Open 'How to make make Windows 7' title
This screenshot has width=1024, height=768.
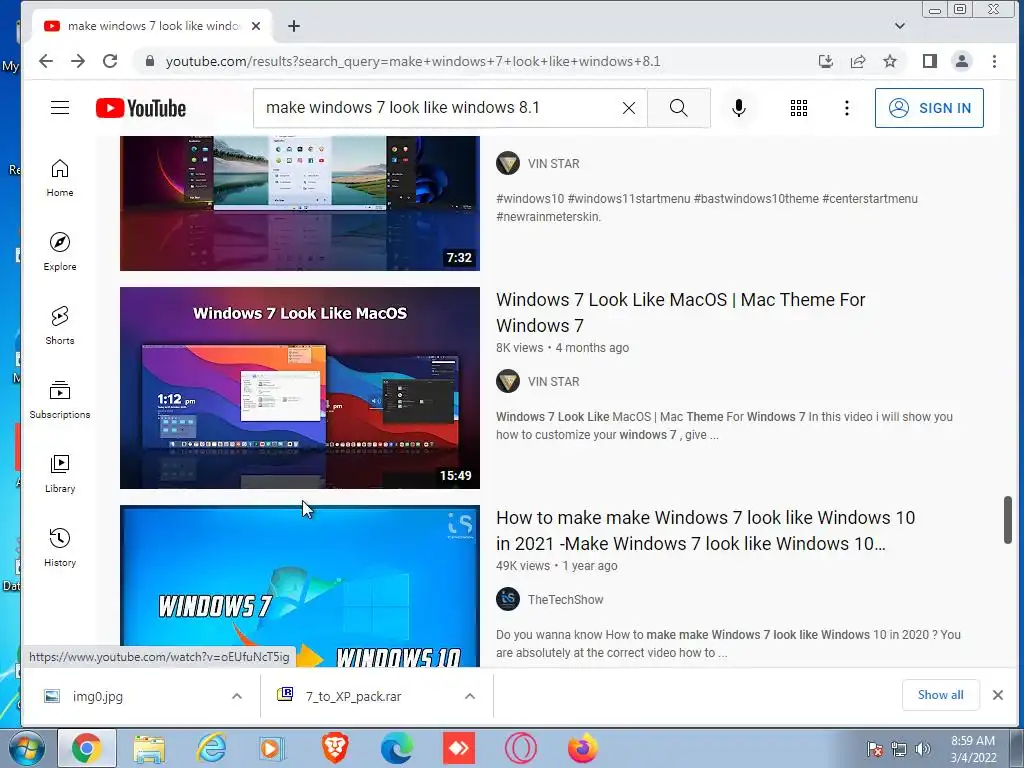point(705,531)
